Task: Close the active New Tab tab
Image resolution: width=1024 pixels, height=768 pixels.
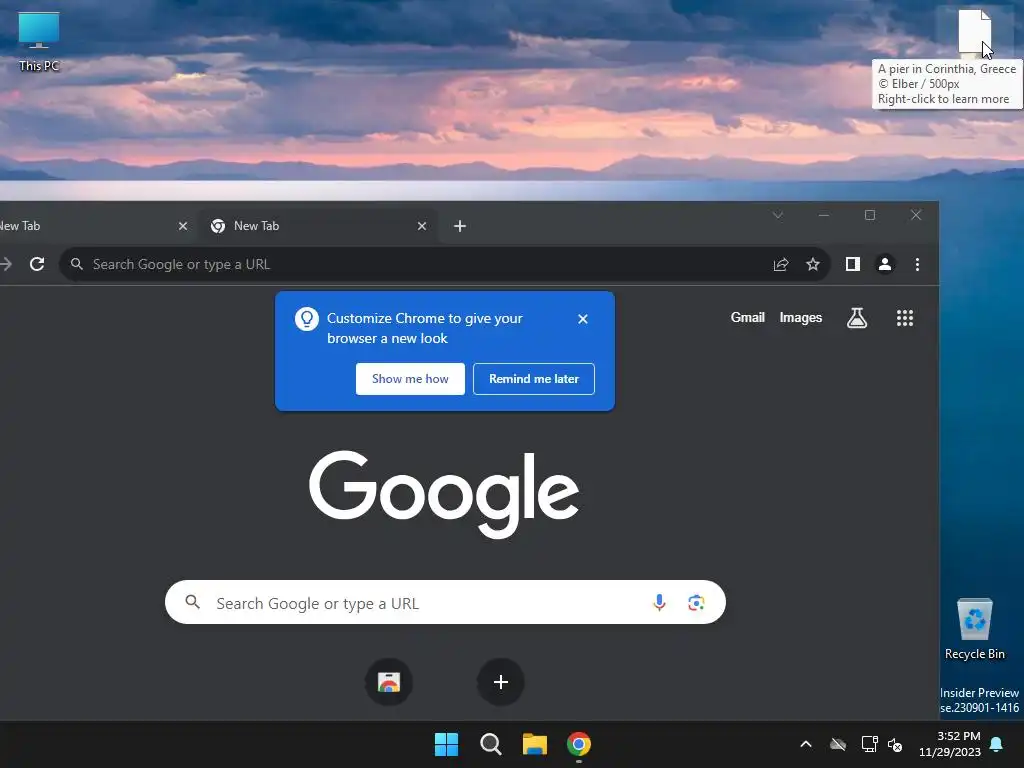Action: pyautogui.click(x=422, y=226)
